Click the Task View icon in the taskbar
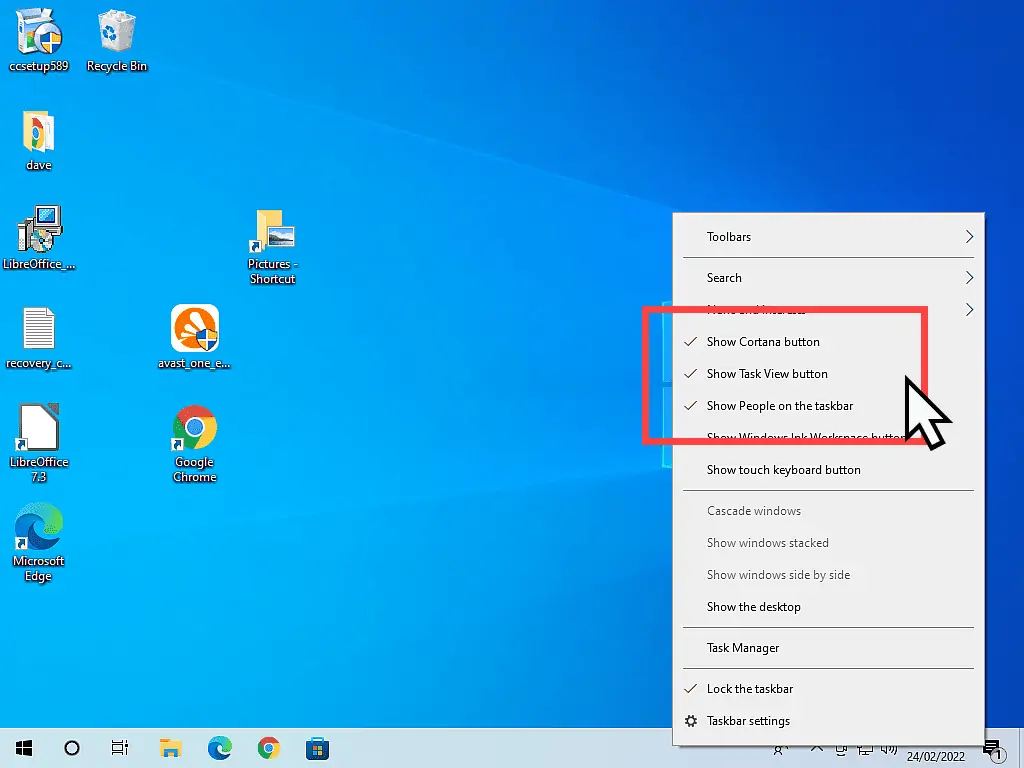The width and height of the screenshot is (1024, 768). click(x=120, y=748)
